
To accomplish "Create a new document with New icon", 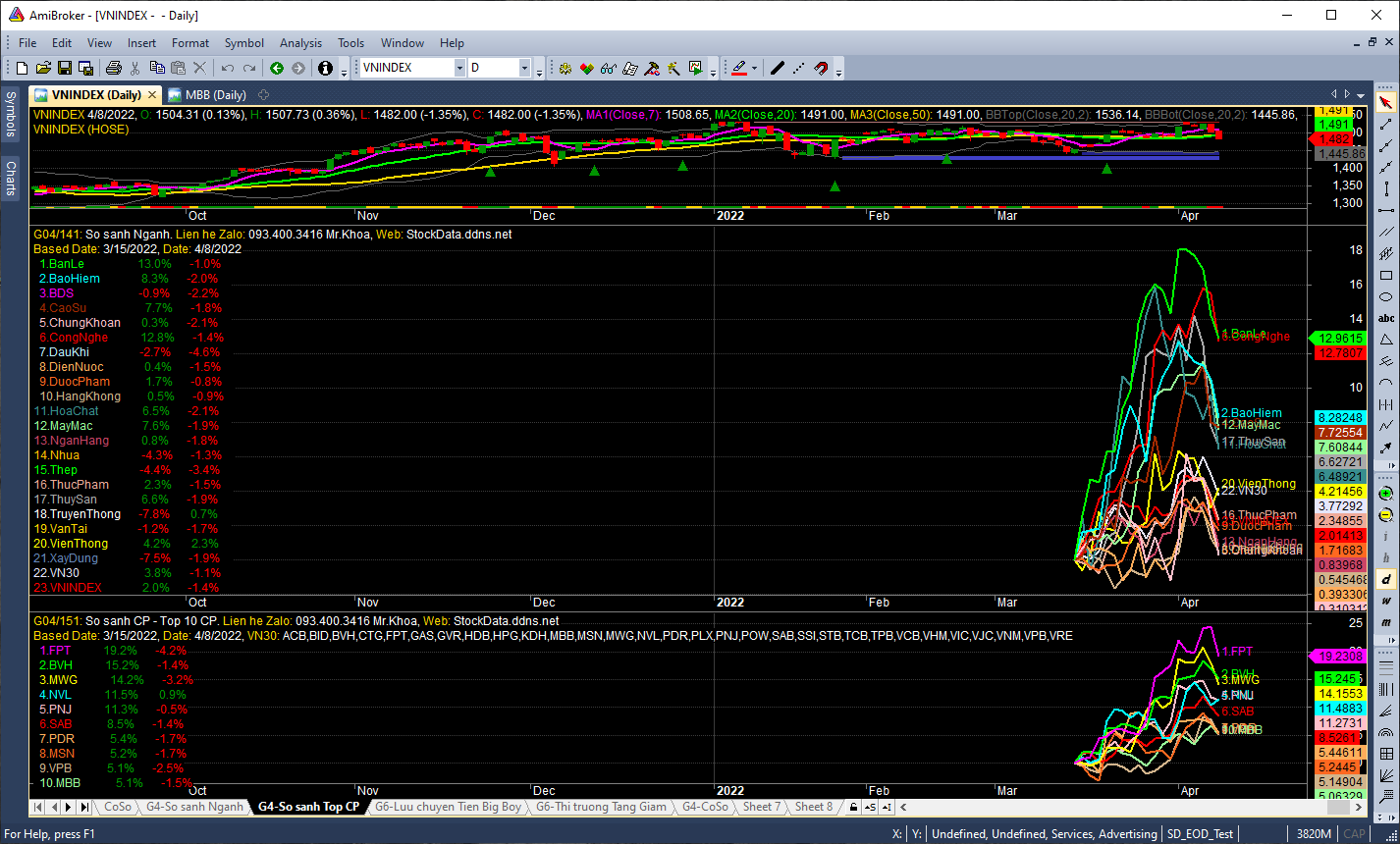I will click(22, 68).
